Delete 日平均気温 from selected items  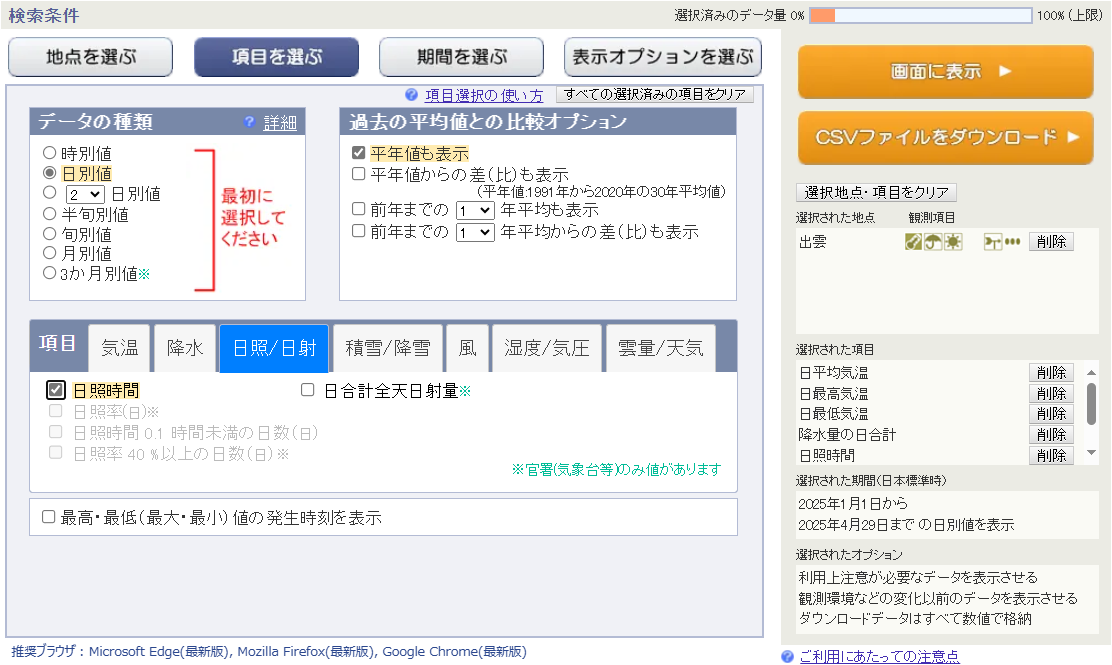tap(1051, 373)
